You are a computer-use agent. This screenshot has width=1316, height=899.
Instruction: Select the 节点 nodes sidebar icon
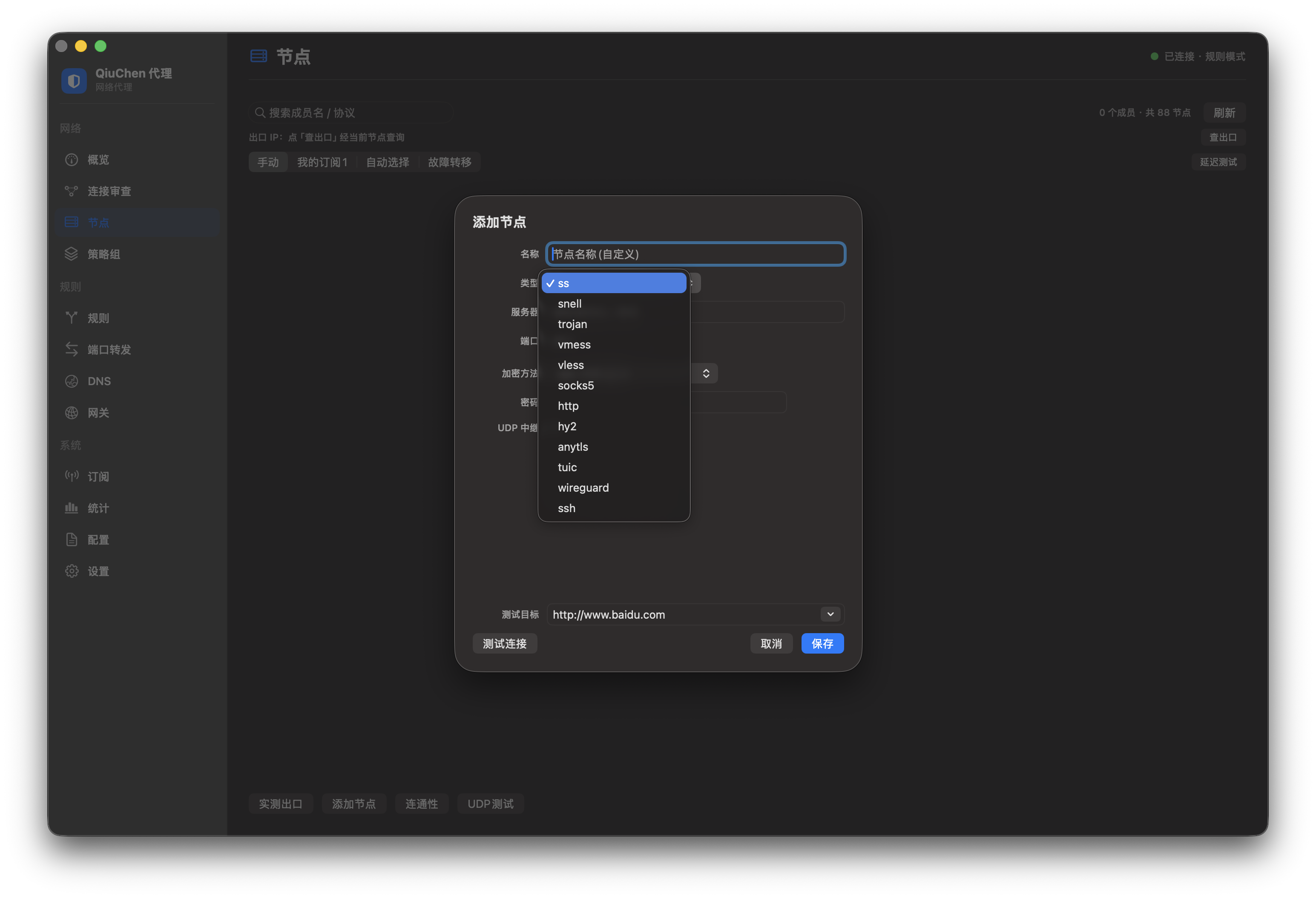coord(72,222)
